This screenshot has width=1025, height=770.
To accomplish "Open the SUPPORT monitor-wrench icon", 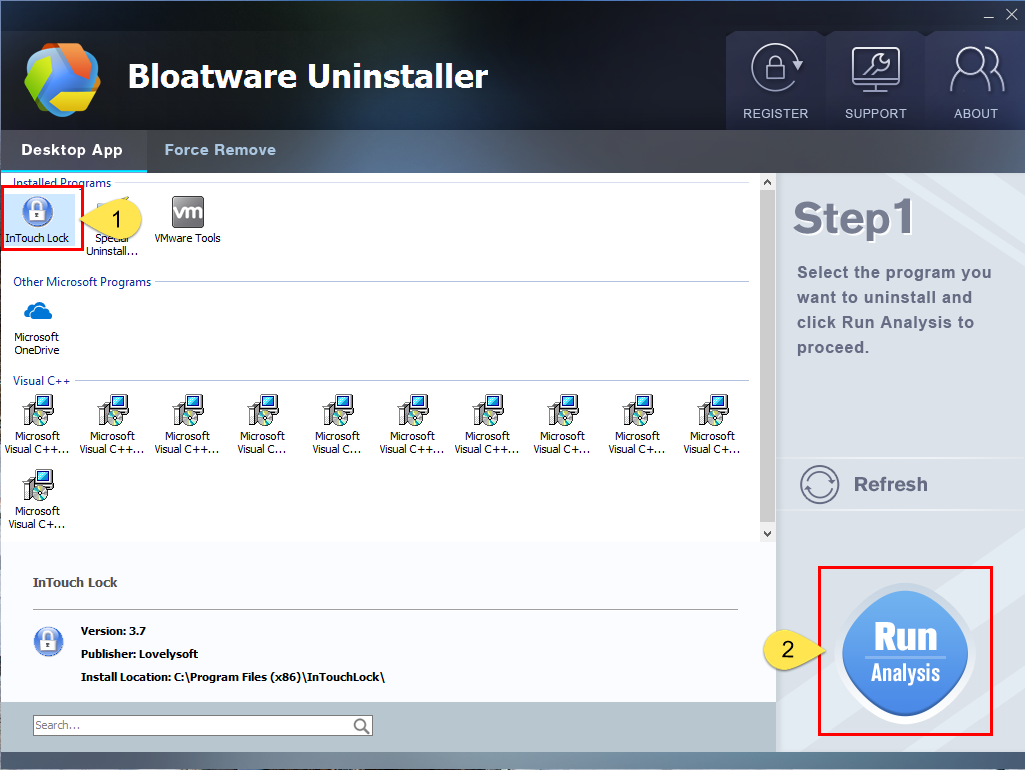I will (875, 69).
